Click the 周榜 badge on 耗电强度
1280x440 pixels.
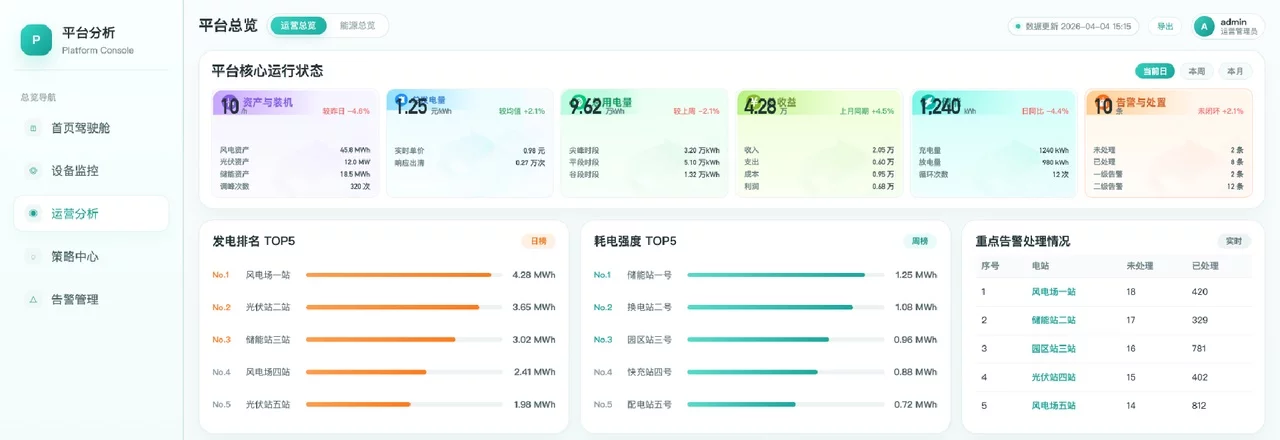[920, 241]
